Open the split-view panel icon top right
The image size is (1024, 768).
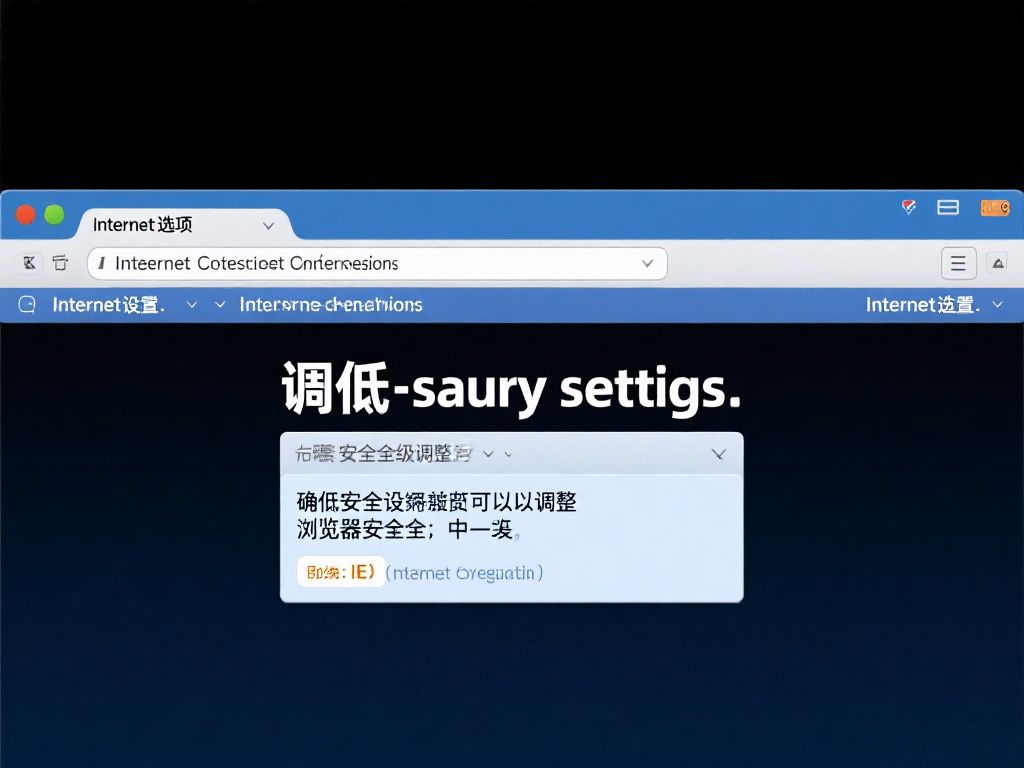pyautogui.click(x=947, y=207)
